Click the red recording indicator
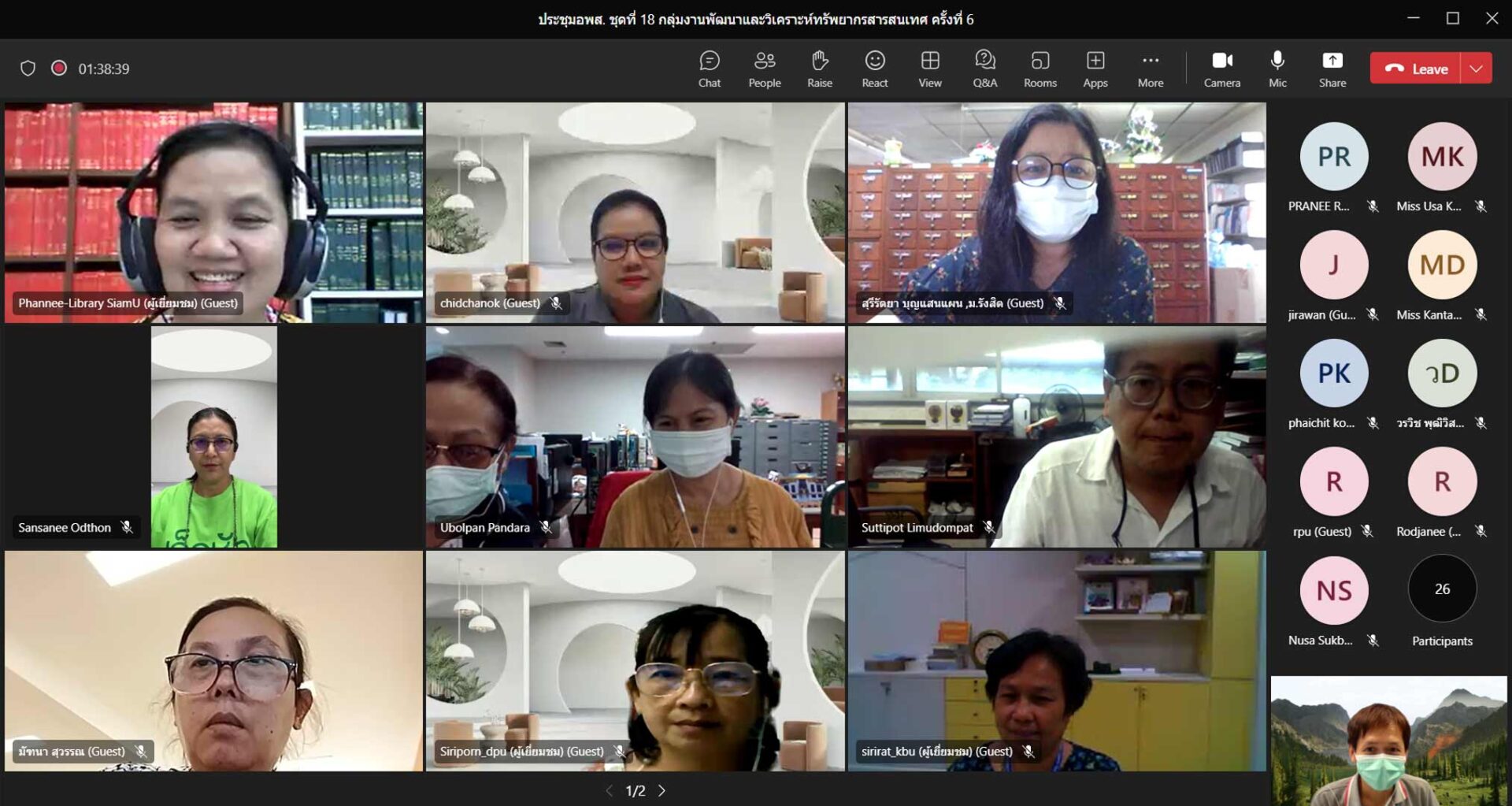This screenshot has width=1512, height=806. (59, 68)
